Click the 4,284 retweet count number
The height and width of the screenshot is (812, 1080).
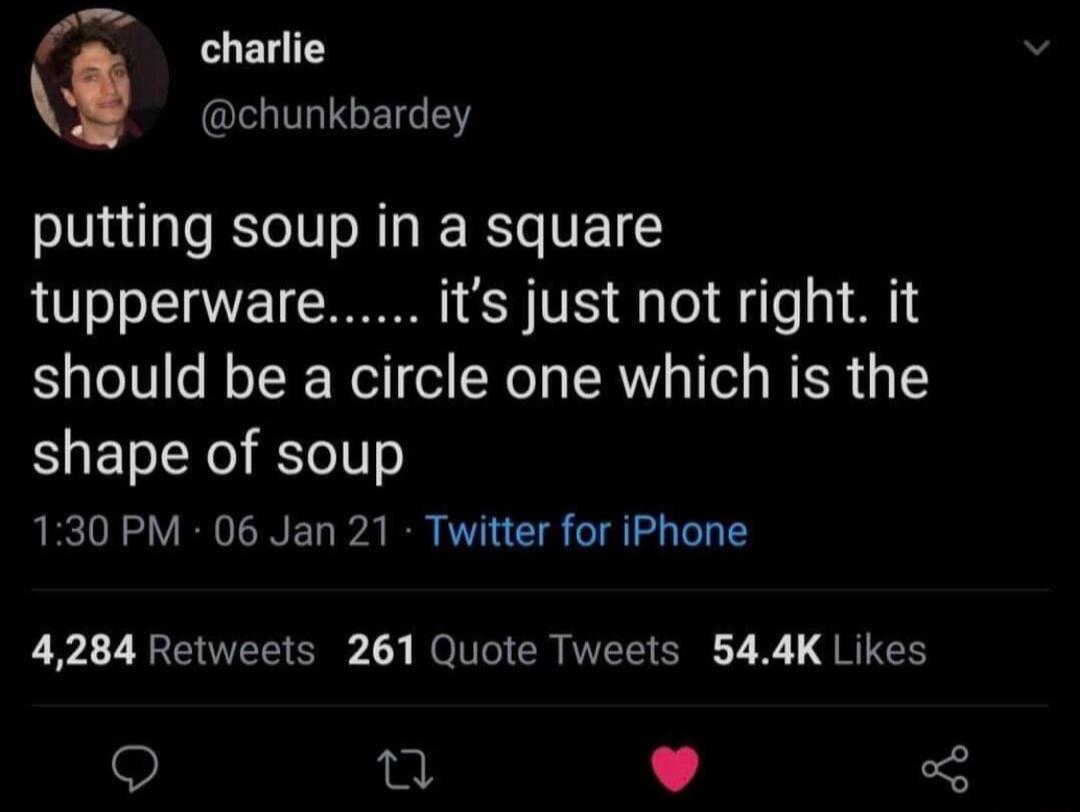[x=83, y=651]
